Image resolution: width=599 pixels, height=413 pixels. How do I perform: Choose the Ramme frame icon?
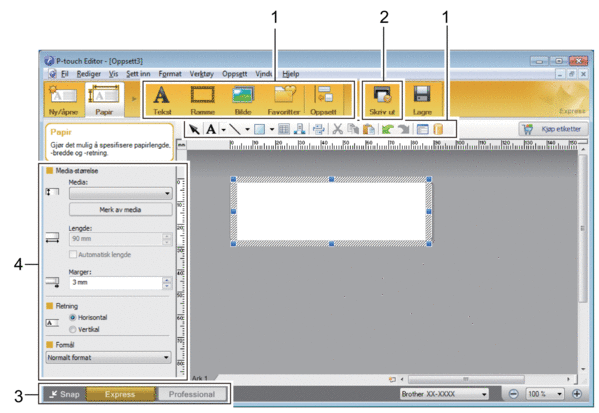click(x=202, y=95)
